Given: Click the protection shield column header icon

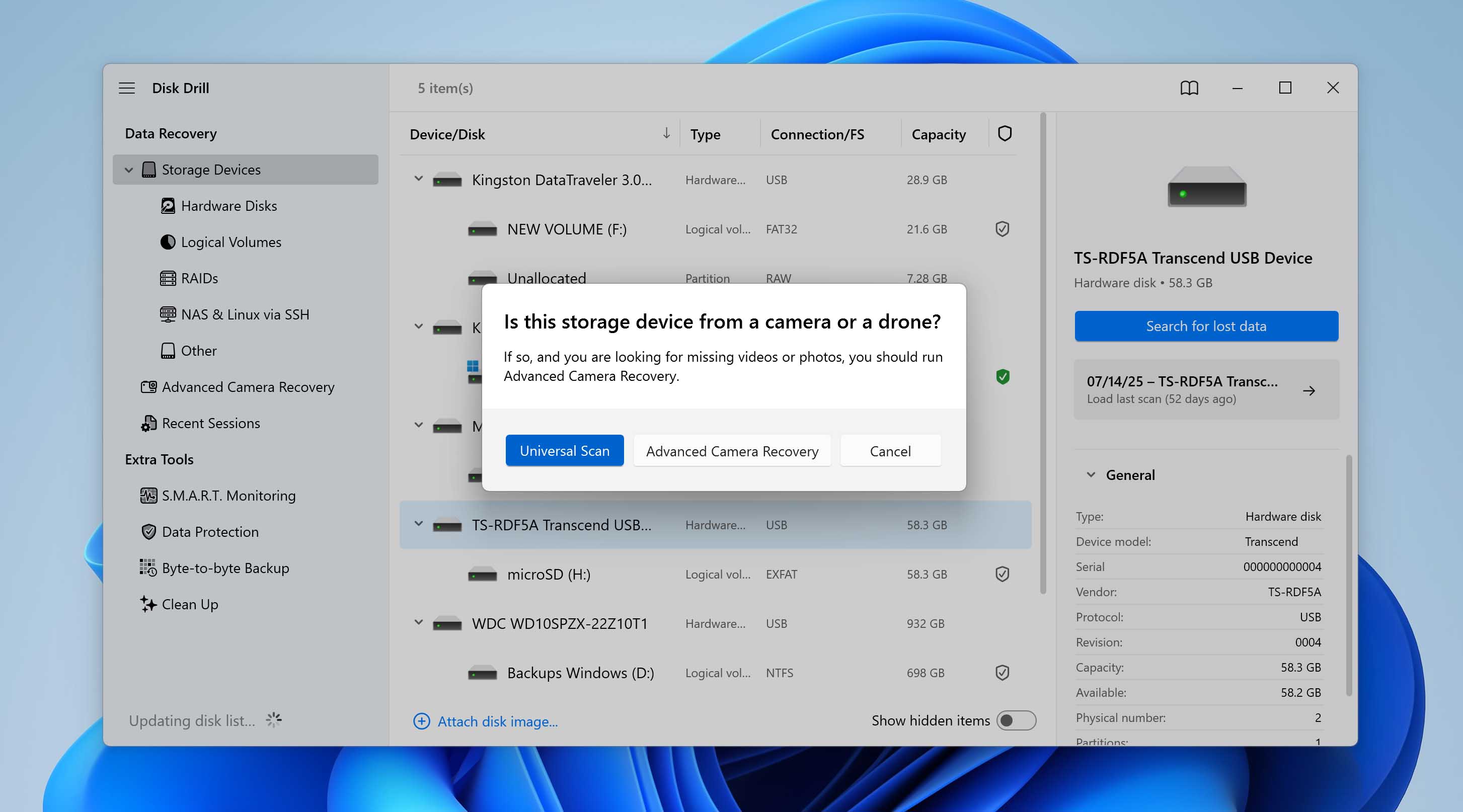Looking at the screenshot, I should click(x=1004, y=133).
